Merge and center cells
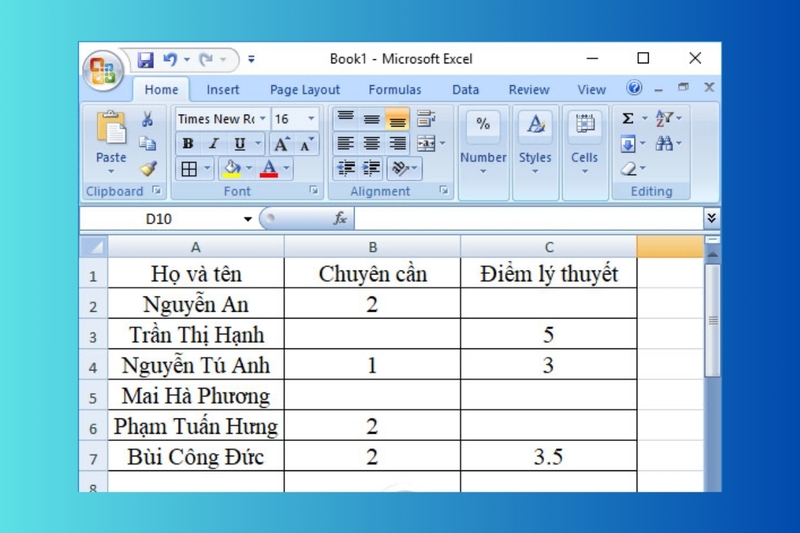This screenshot has height=533, width=800. pos(427,143)
